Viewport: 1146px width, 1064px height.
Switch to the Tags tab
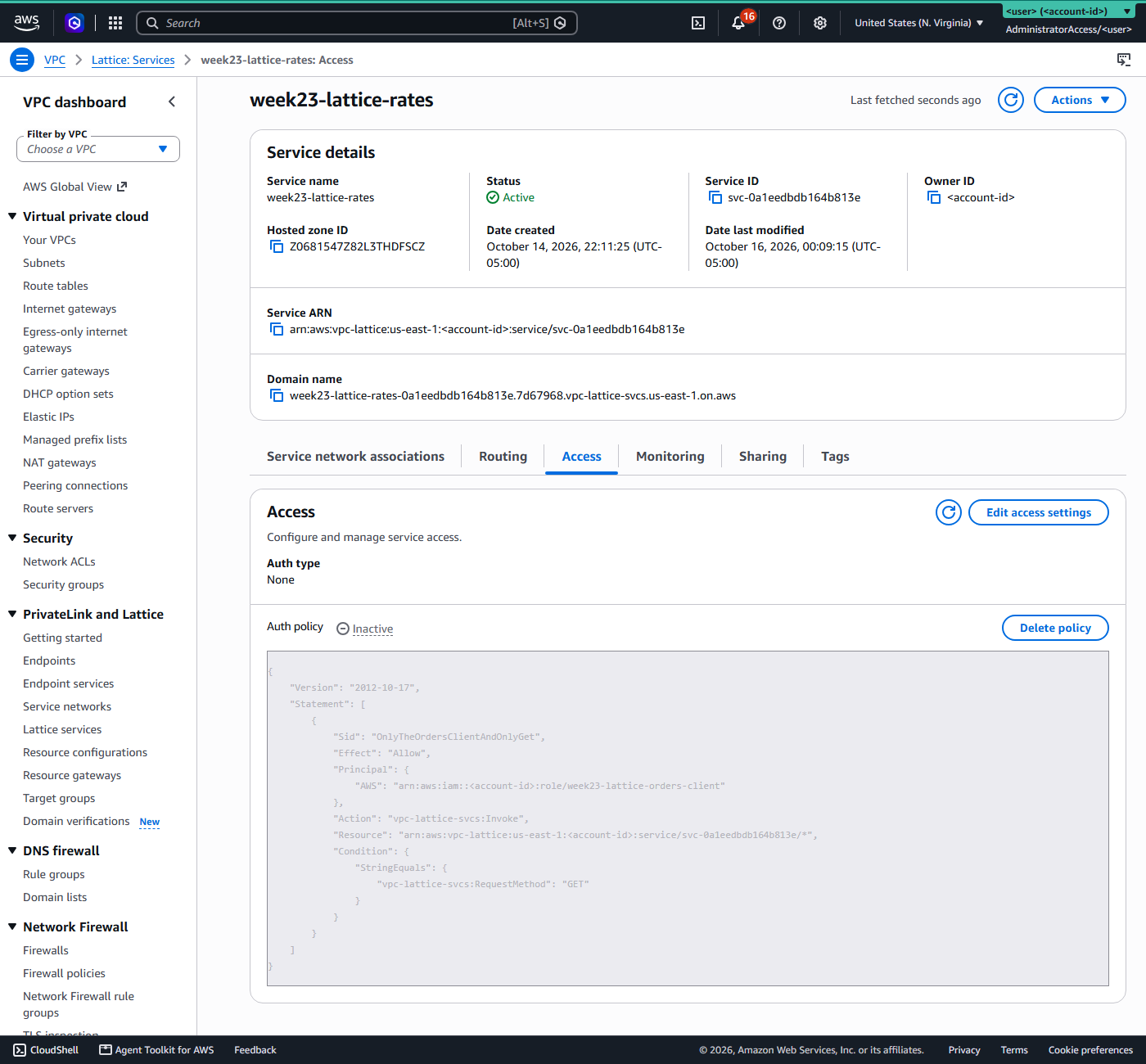pyautogui.click(x=835, y=457)
